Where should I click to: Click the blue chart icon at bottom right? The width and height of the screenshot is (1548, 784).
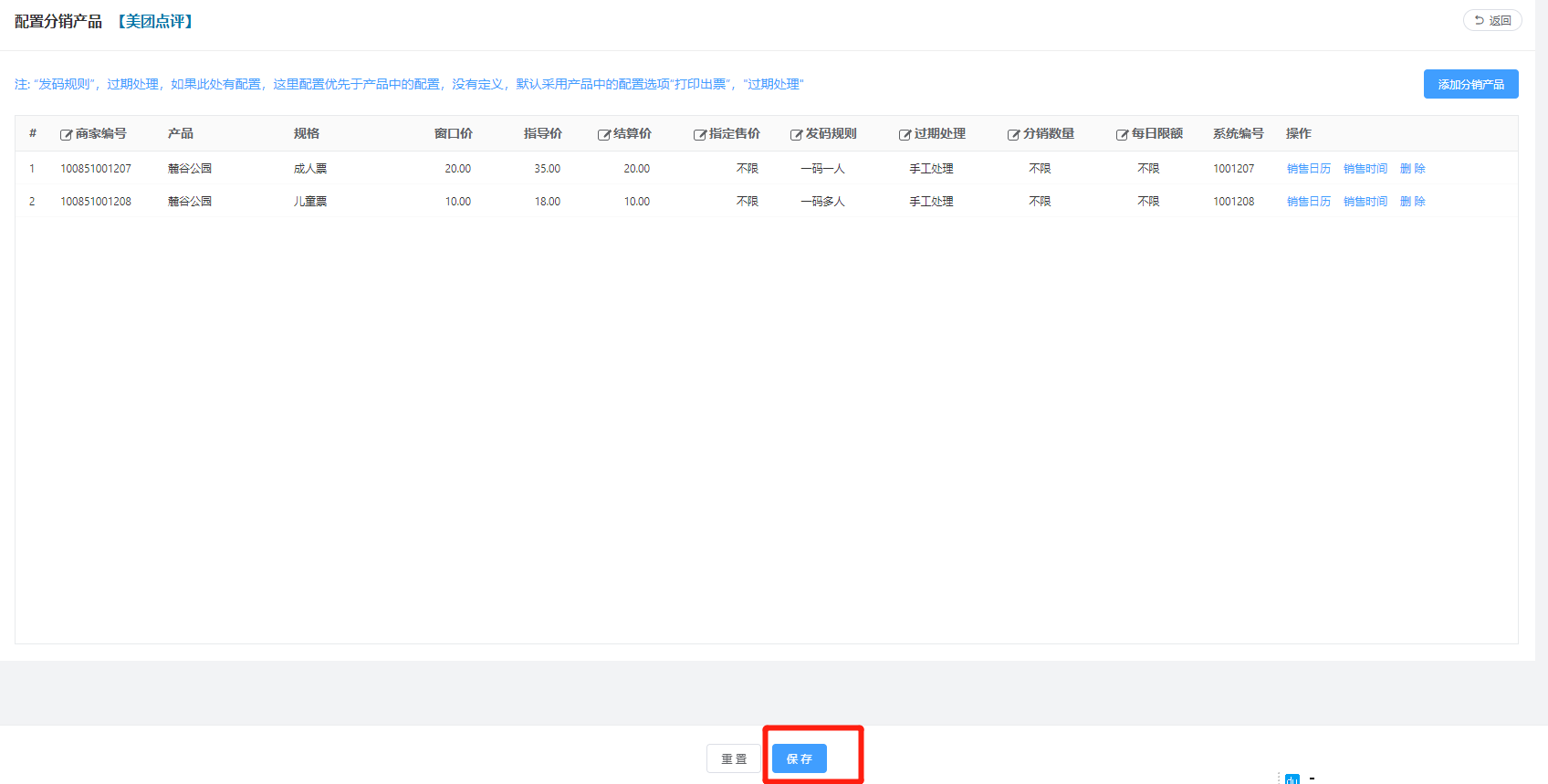pos(1292,779)
